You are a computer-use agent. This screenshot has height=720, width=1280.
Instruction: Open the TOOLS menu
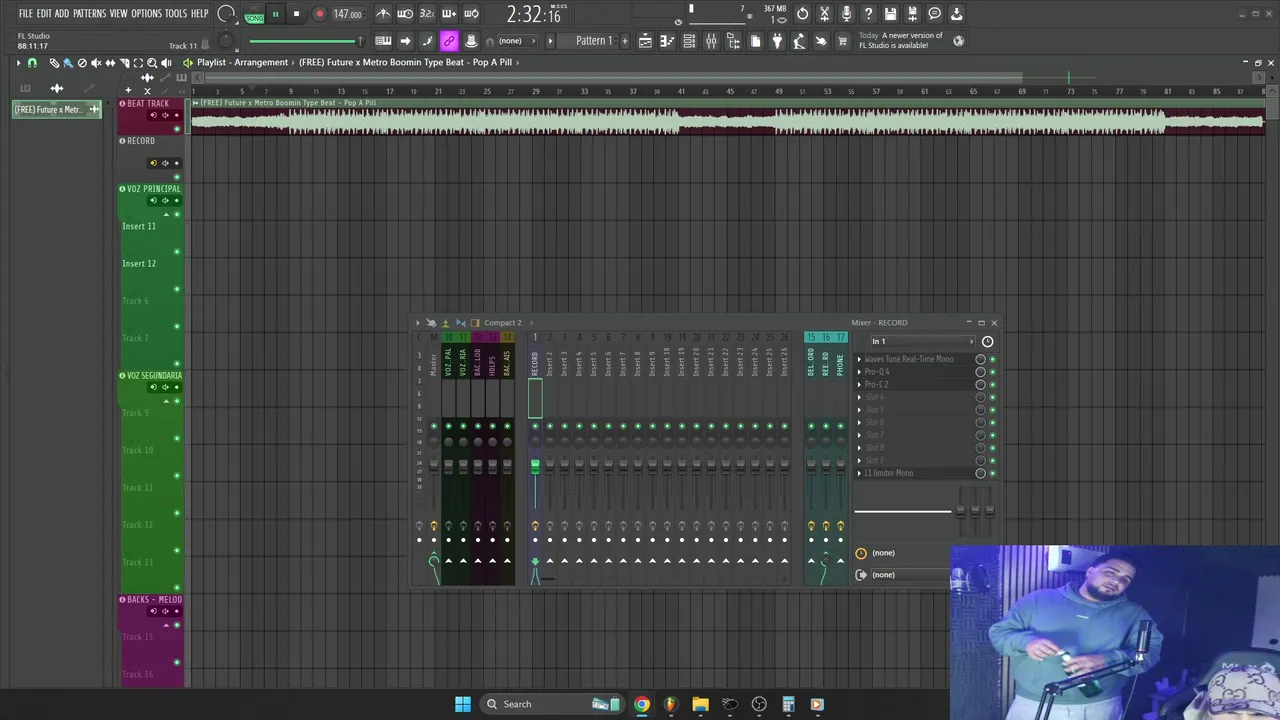pos(176,14)
